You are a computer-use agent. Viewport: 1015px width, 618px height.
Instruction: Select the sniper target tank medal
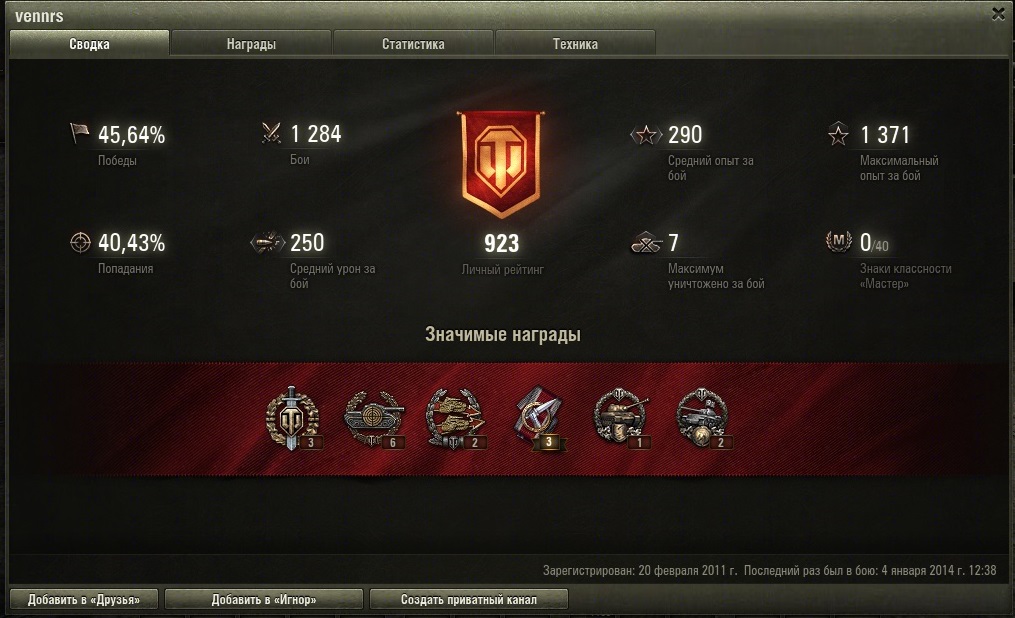[374, 418]
